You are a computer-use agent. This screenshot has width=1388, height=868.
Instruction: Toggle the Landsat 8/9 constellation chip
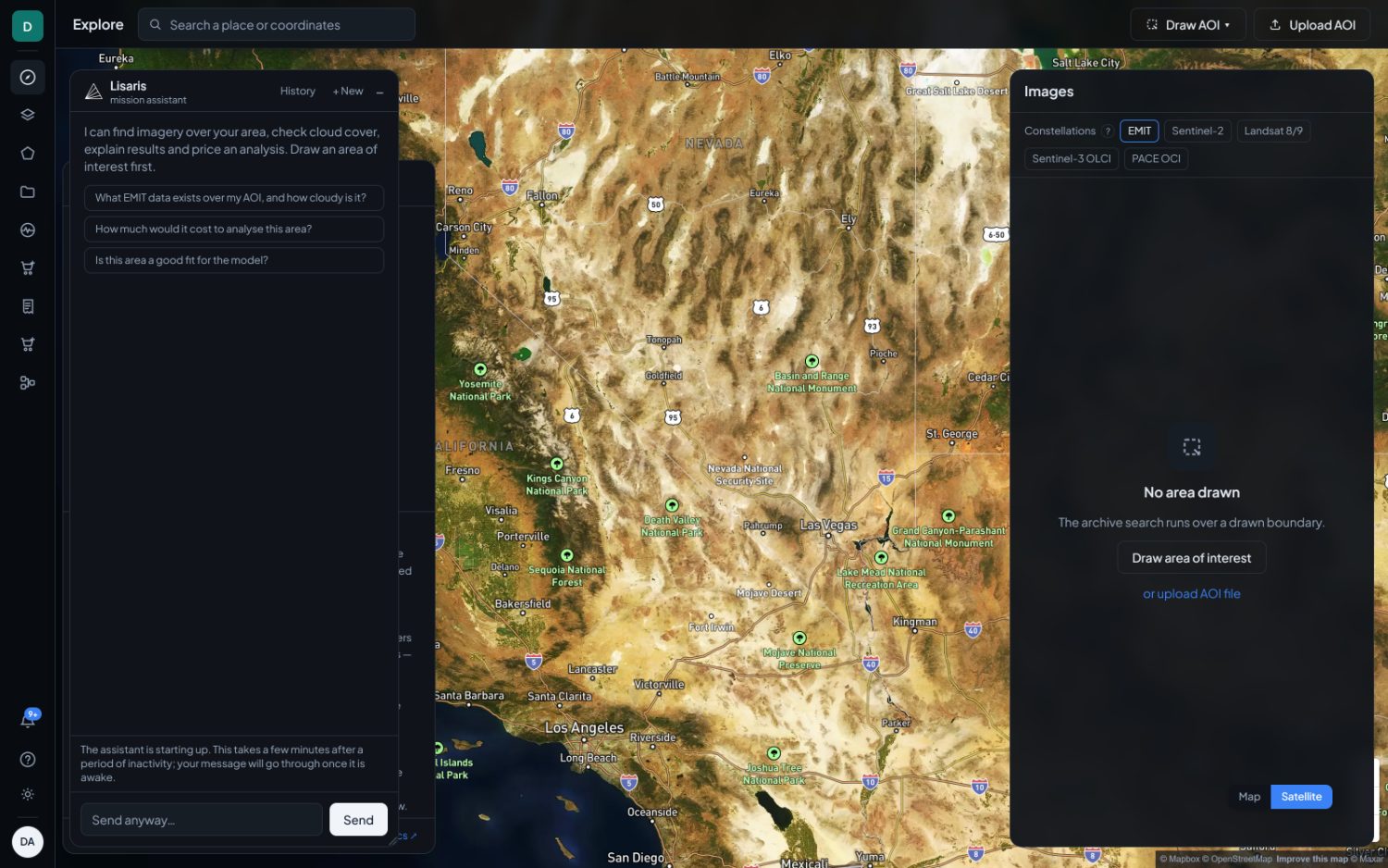pyautogui.click(x=1273, y=131)
